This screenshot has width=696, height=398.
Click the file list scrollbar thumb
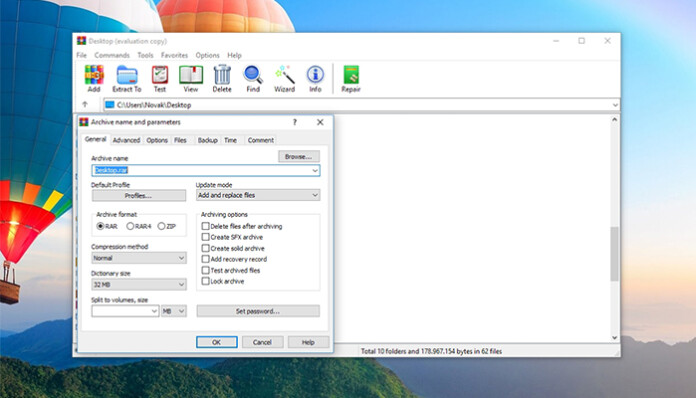click(x=614, y=254)
